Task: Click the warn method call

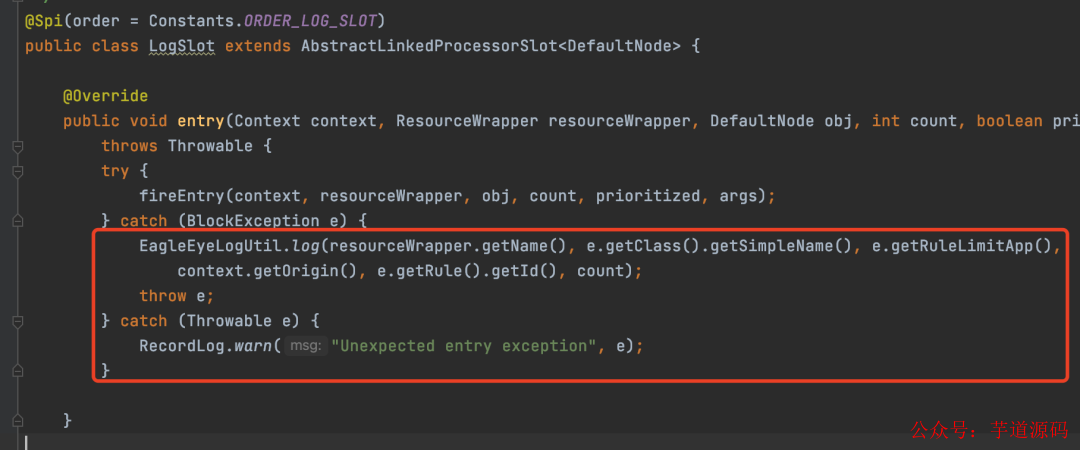Action: pos(253,345)
